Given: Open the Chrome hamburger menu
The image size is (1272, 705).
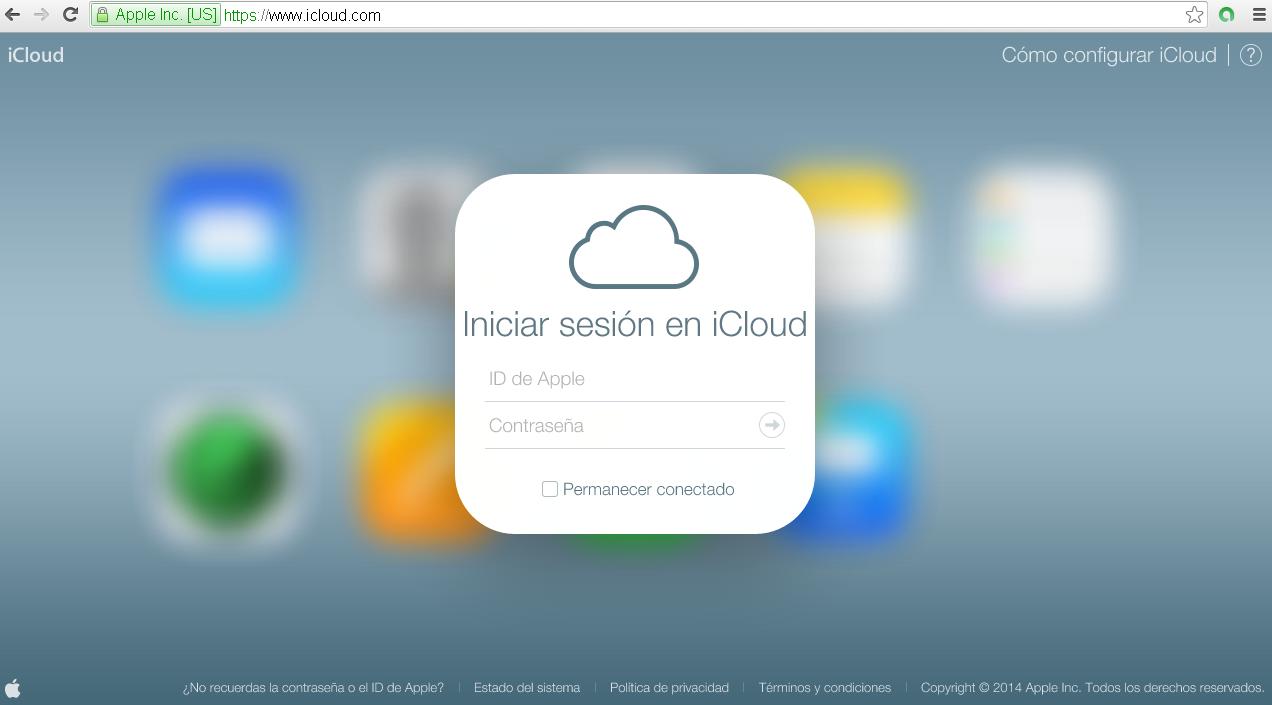Looking at the screenshot, I should (x=1259, y=15).
